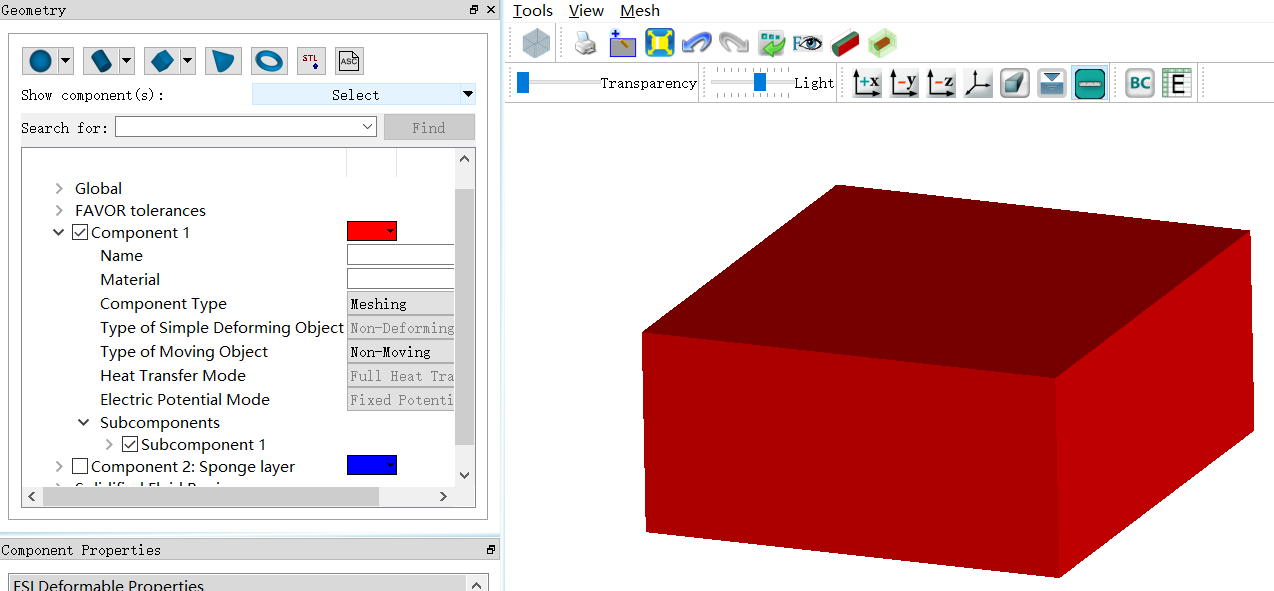Insert a cylinder primitive
Image resolution: width=1274 pixels, height=591 pixels.
[101, 61]
